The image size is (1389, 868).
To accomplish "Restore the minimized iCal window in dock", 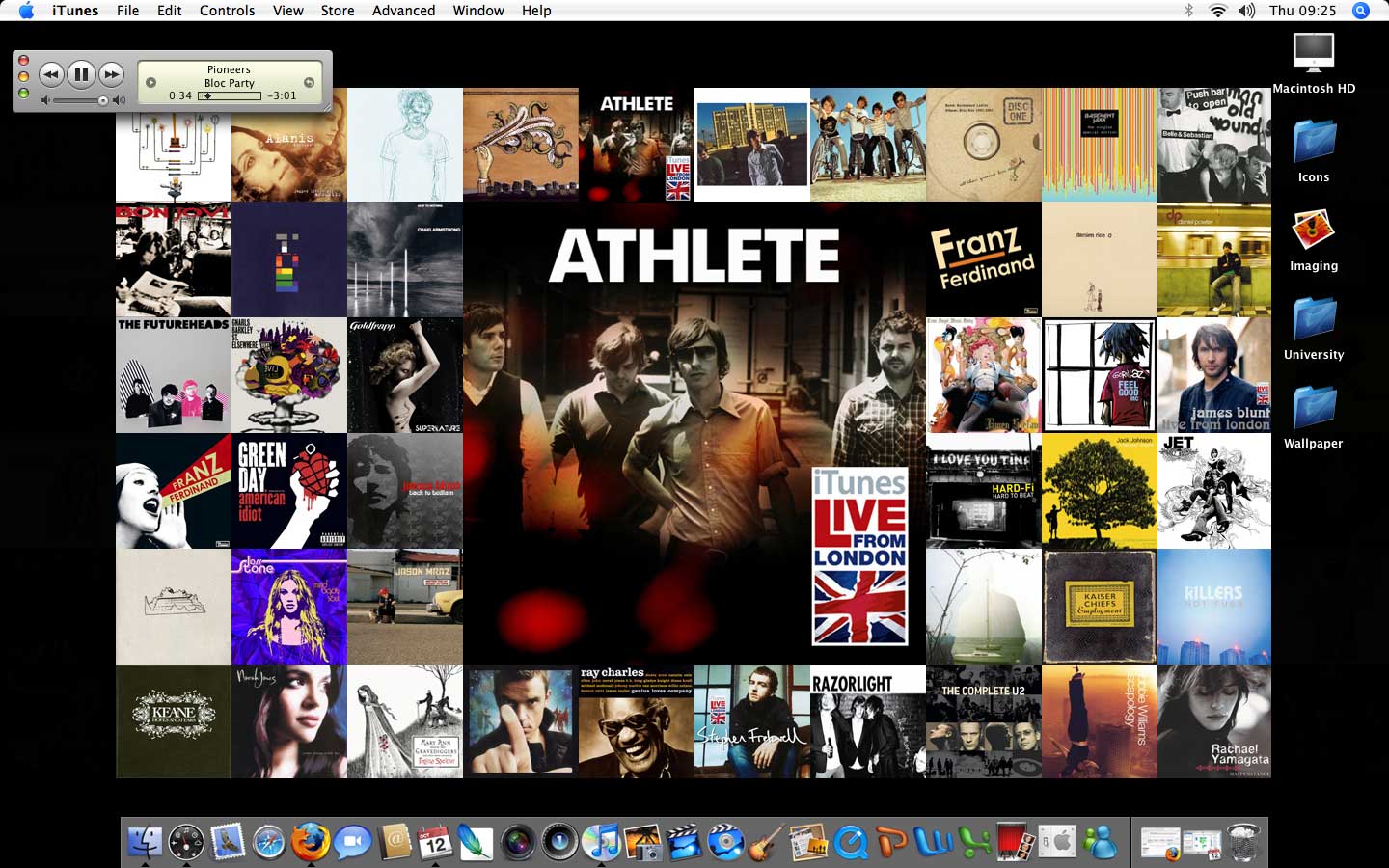I will point(1202,843).
